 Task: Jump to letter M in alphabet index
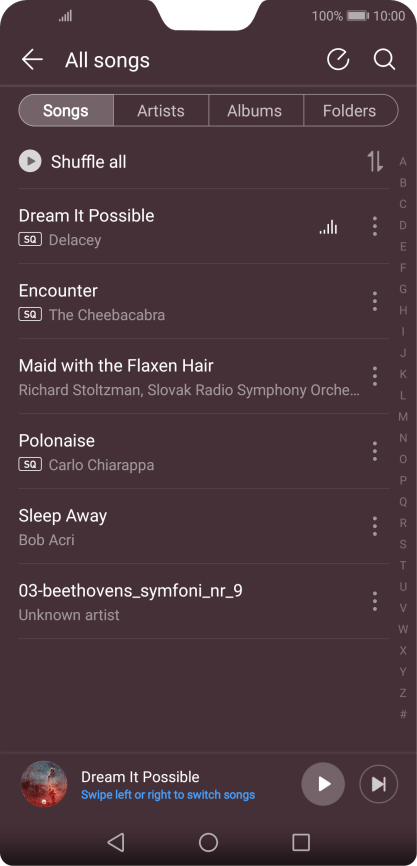[x=403, y=416]
